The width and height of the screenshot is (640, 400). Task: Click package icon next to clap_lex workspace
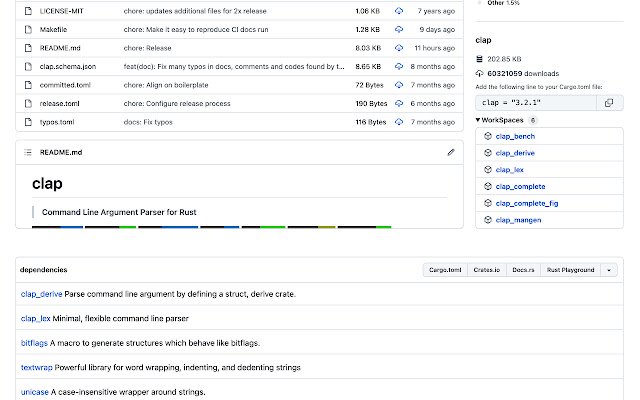coord(487,169)
